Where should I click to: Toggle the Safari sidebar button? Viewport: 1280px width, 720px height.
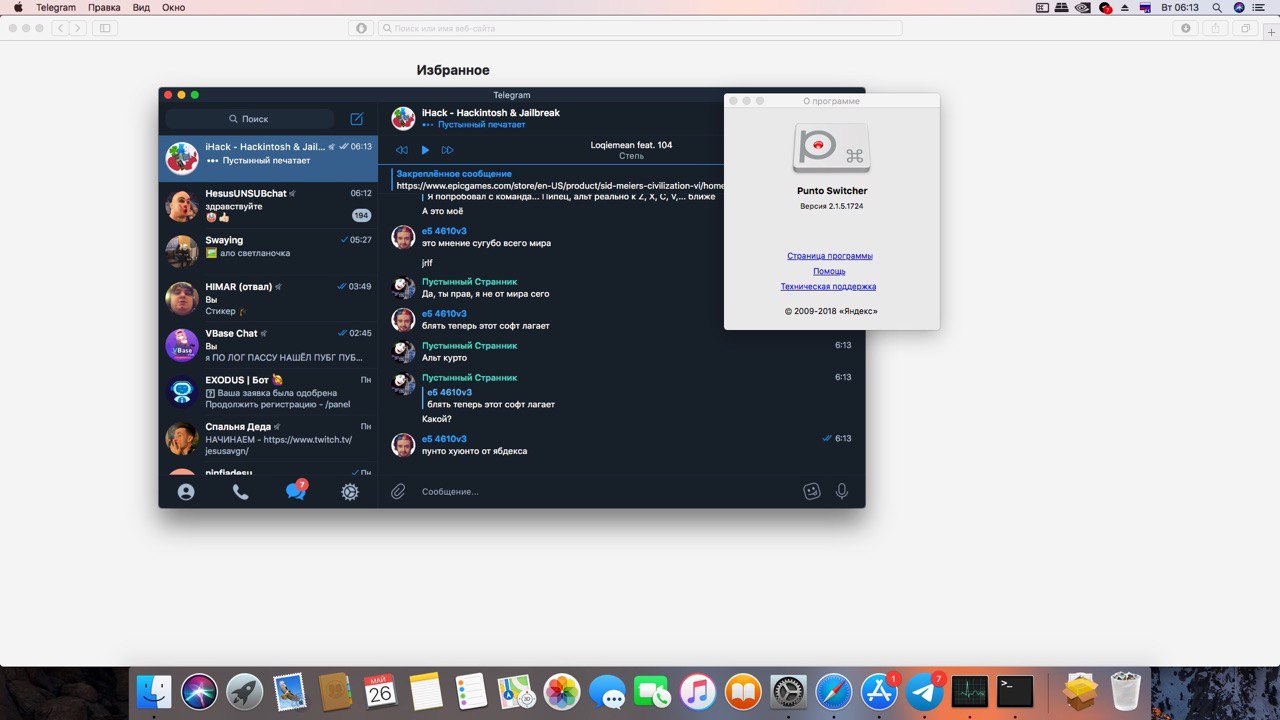(105, 28)
